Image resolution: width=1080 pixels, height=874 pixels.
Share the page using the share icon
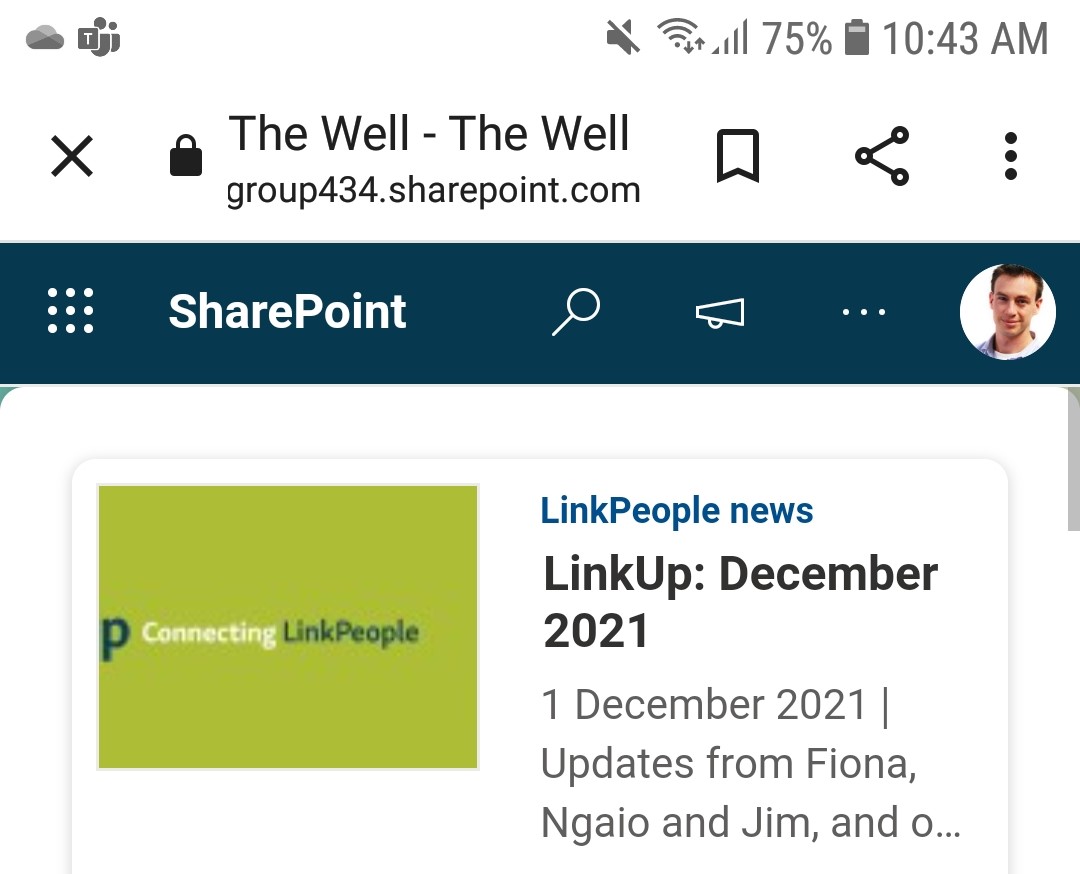(882, 156)
